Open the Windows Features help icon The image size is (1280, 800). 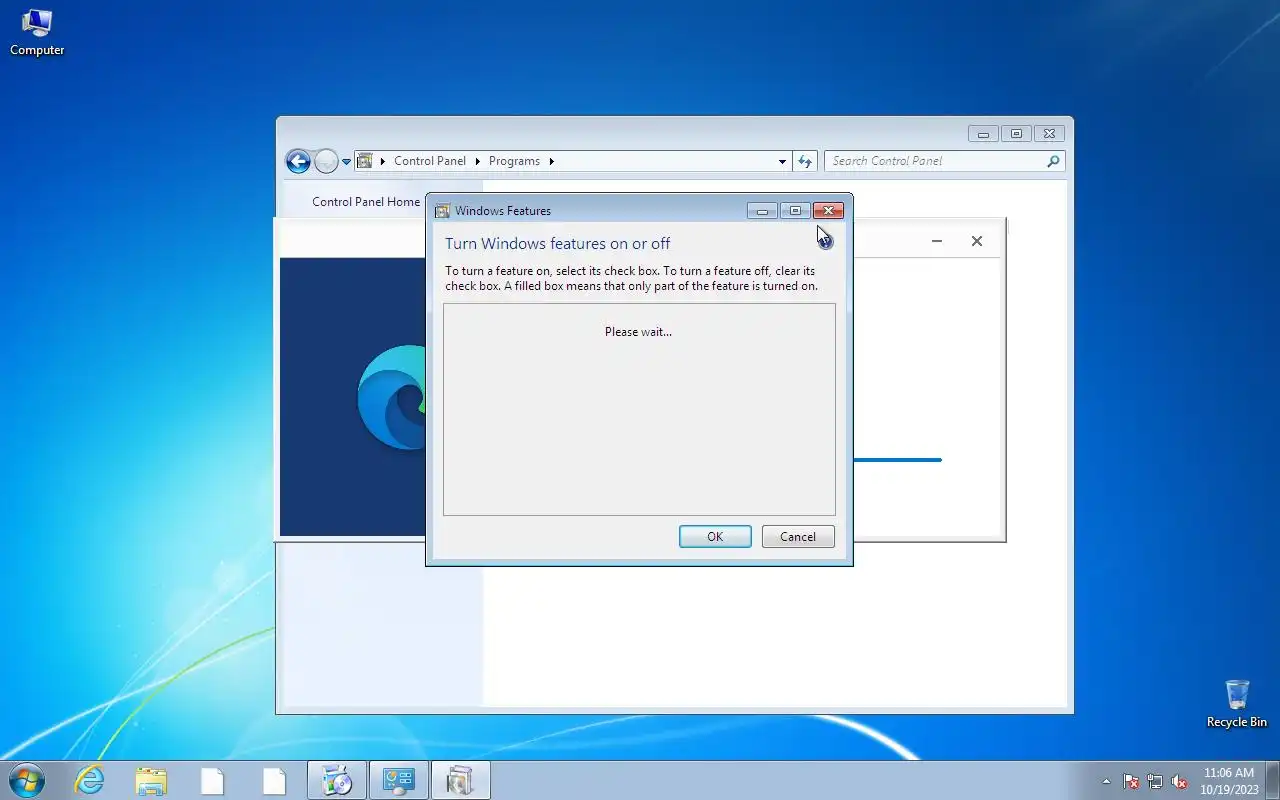[x=826, y=241]
